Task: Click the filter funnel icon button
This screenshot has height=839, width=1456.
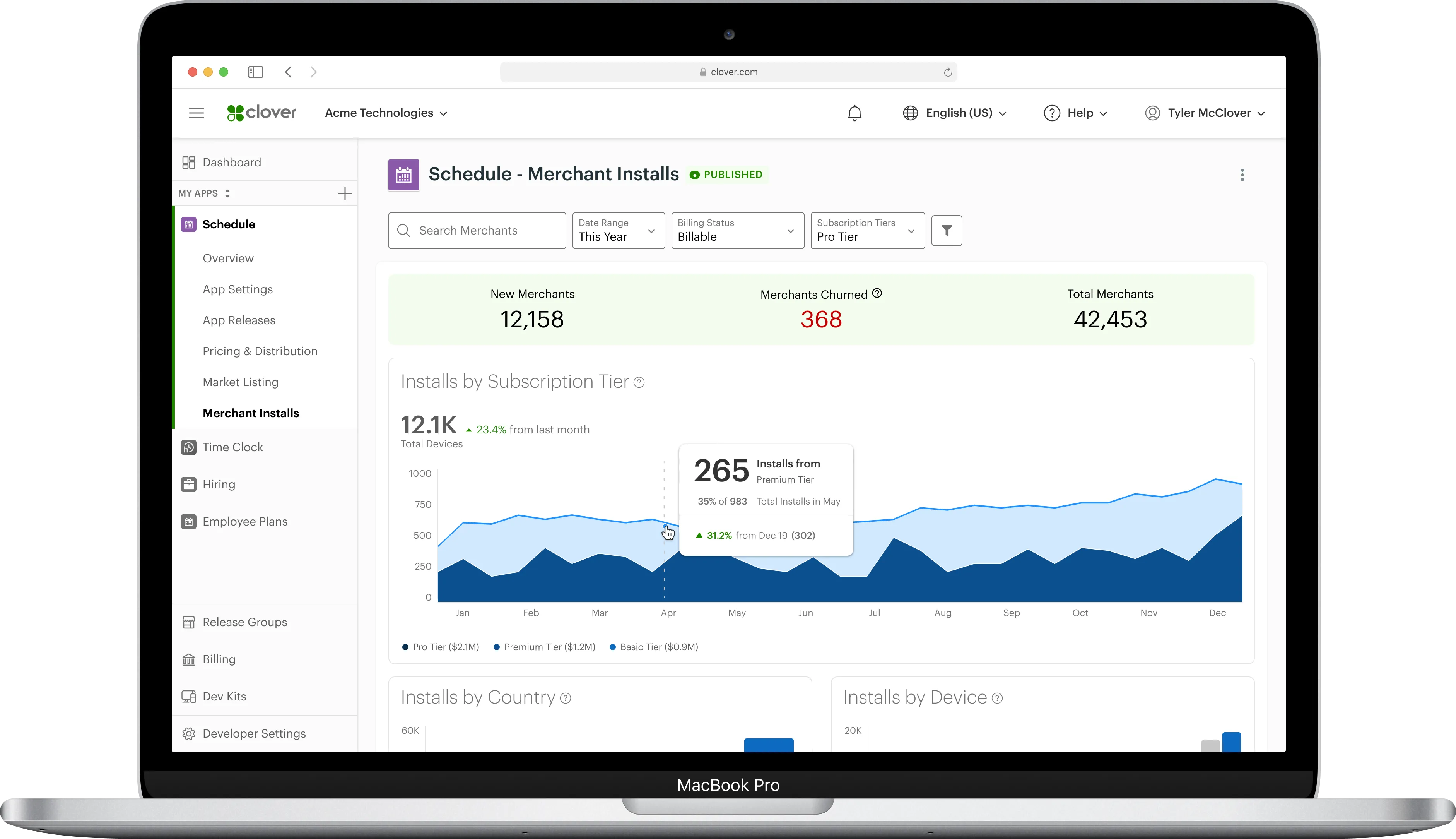Action: pyautogui.click(x=946, y=231)
